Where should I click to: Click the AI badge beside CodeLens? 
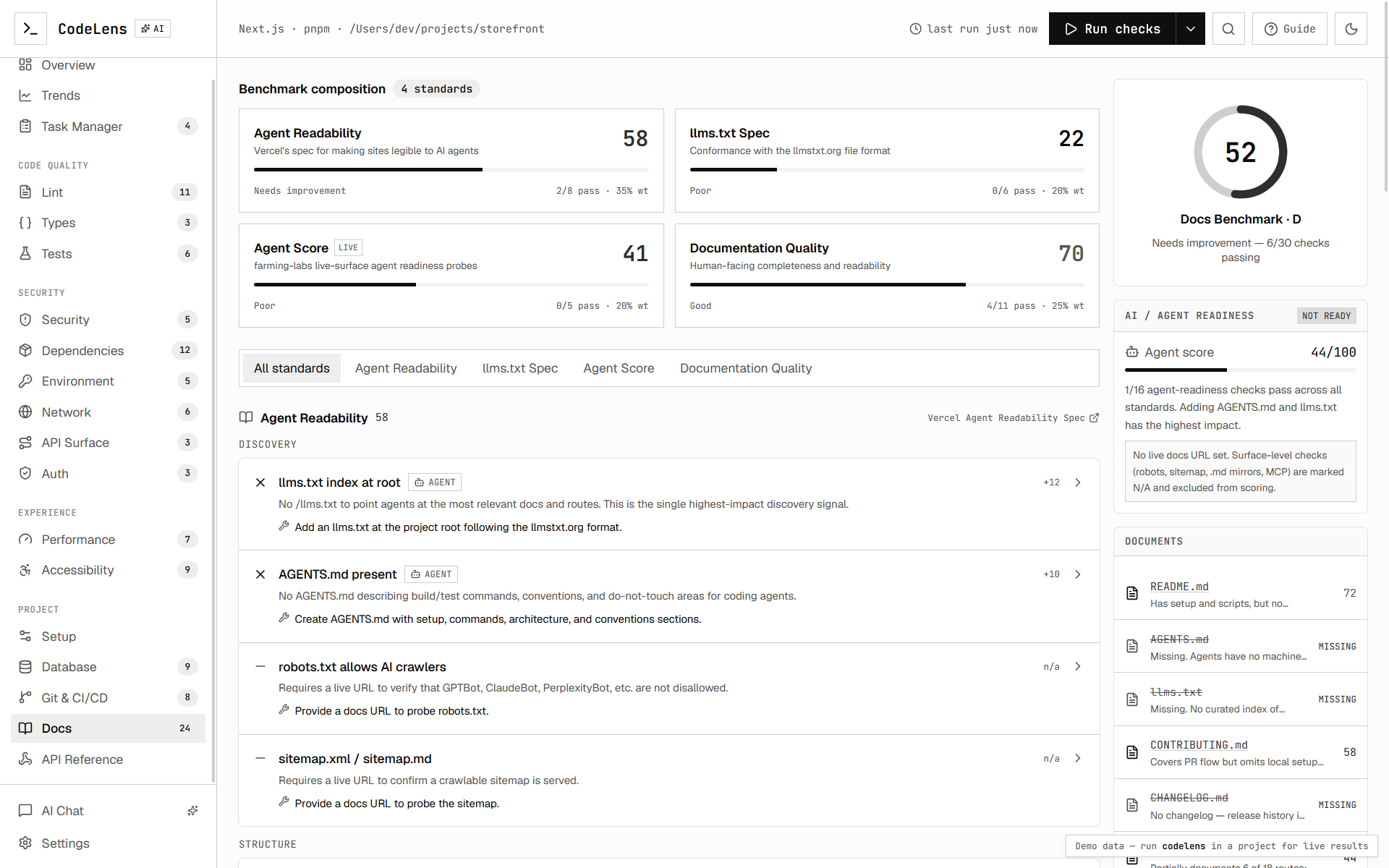153,29
